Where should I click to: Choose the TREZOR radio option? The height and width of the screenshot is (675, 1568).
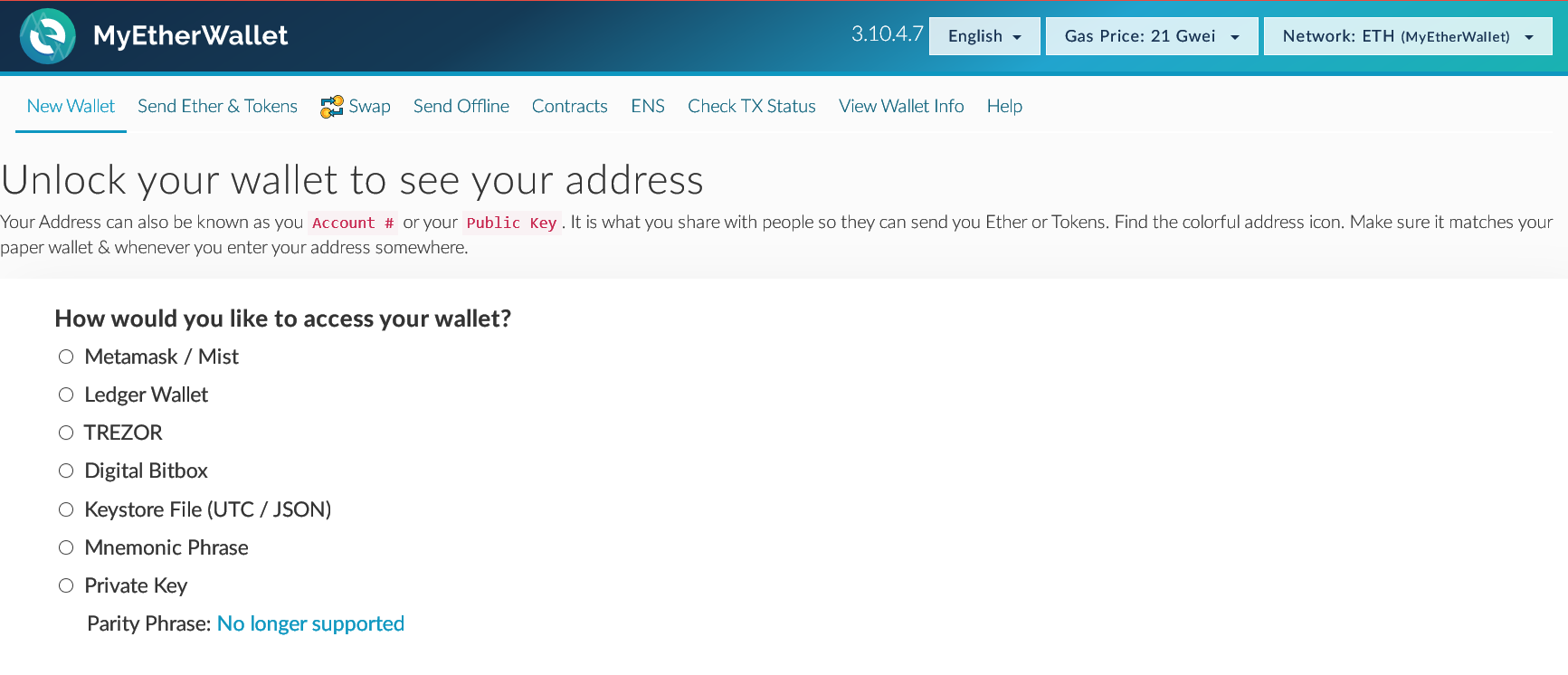pyautogui.click(x=66, y=433)
